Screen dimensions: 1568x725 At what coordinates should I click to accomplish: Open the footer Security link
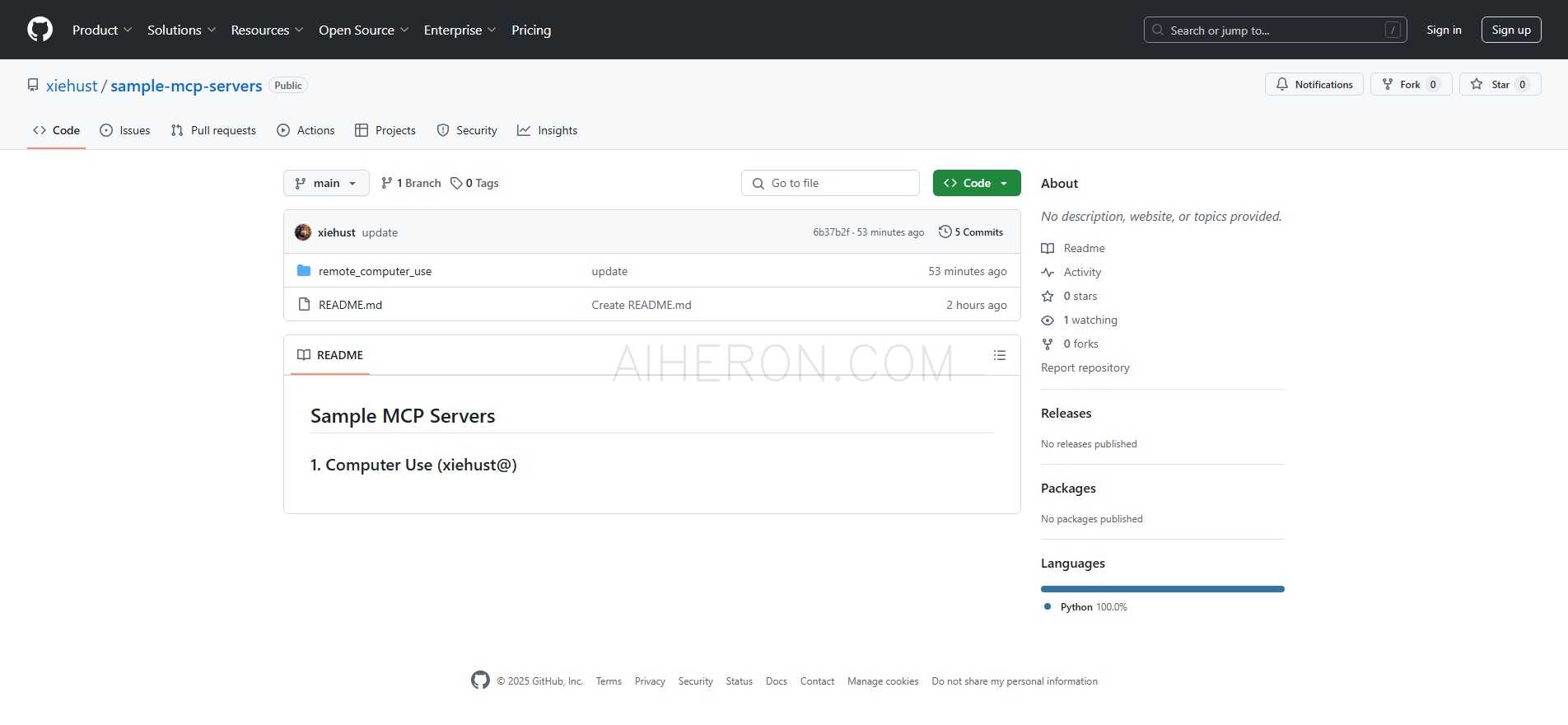click(696, 681)
